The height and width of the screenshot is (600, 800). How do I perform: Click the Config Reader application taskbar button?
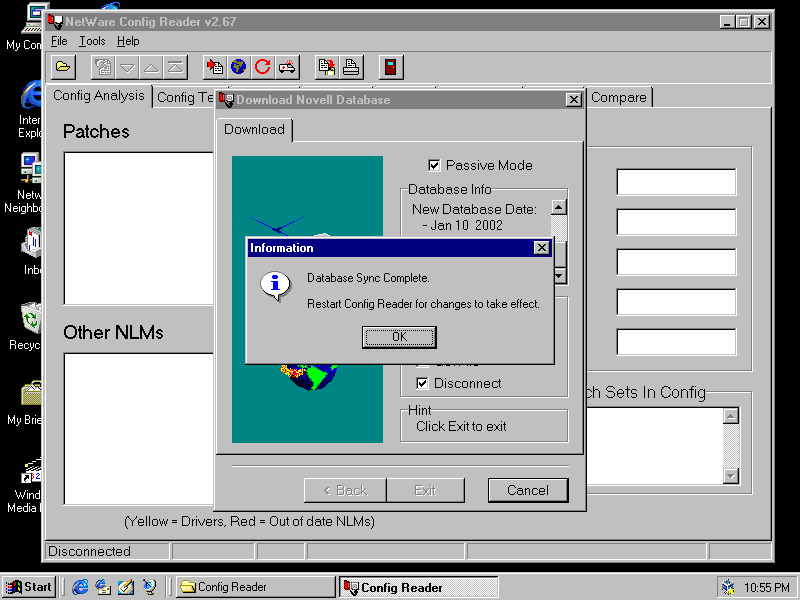pyautogui.click(x=418, y=587)
